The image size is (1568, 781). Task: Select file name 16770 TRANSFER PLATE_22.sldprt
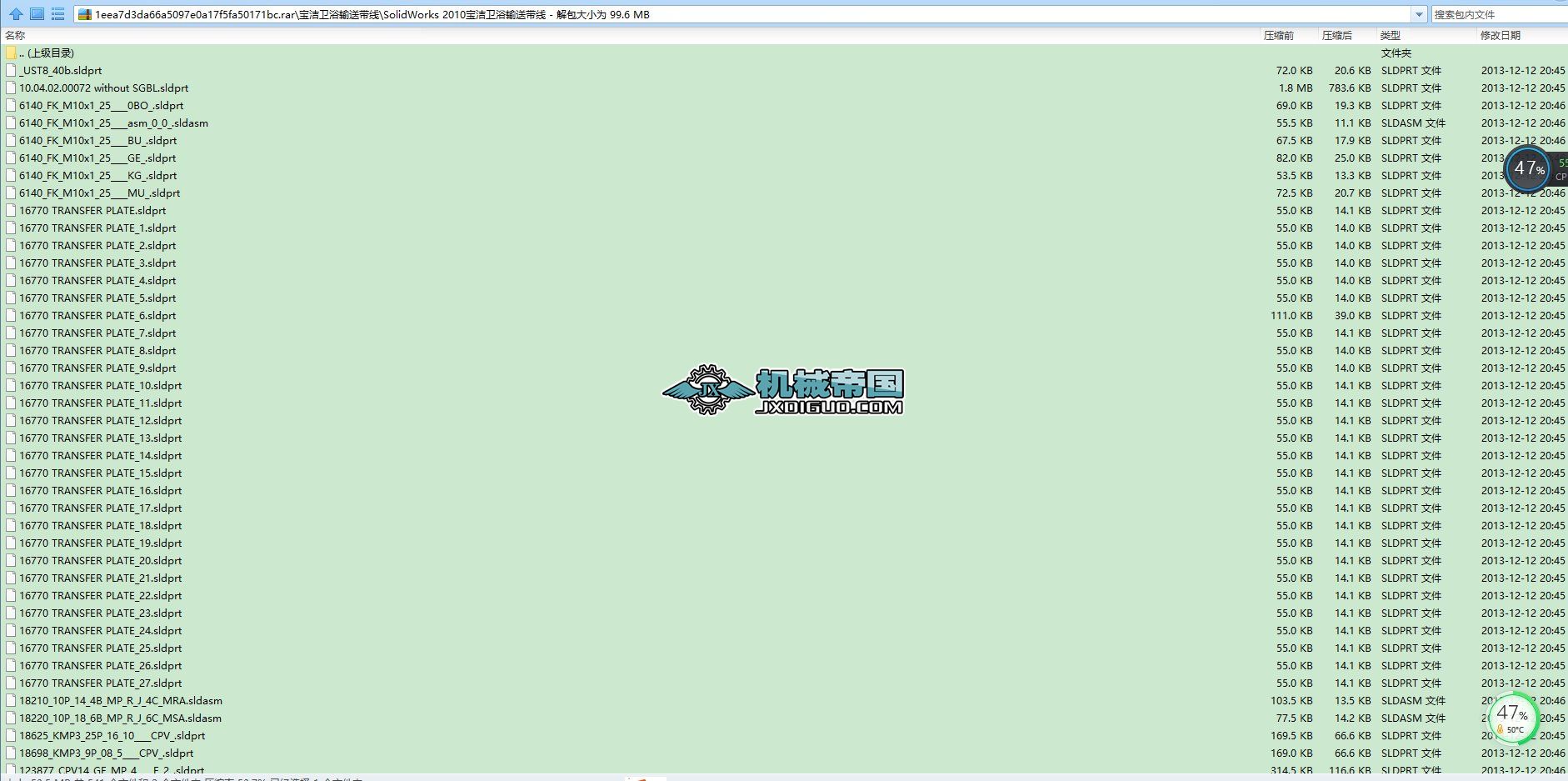click(100, 595)
